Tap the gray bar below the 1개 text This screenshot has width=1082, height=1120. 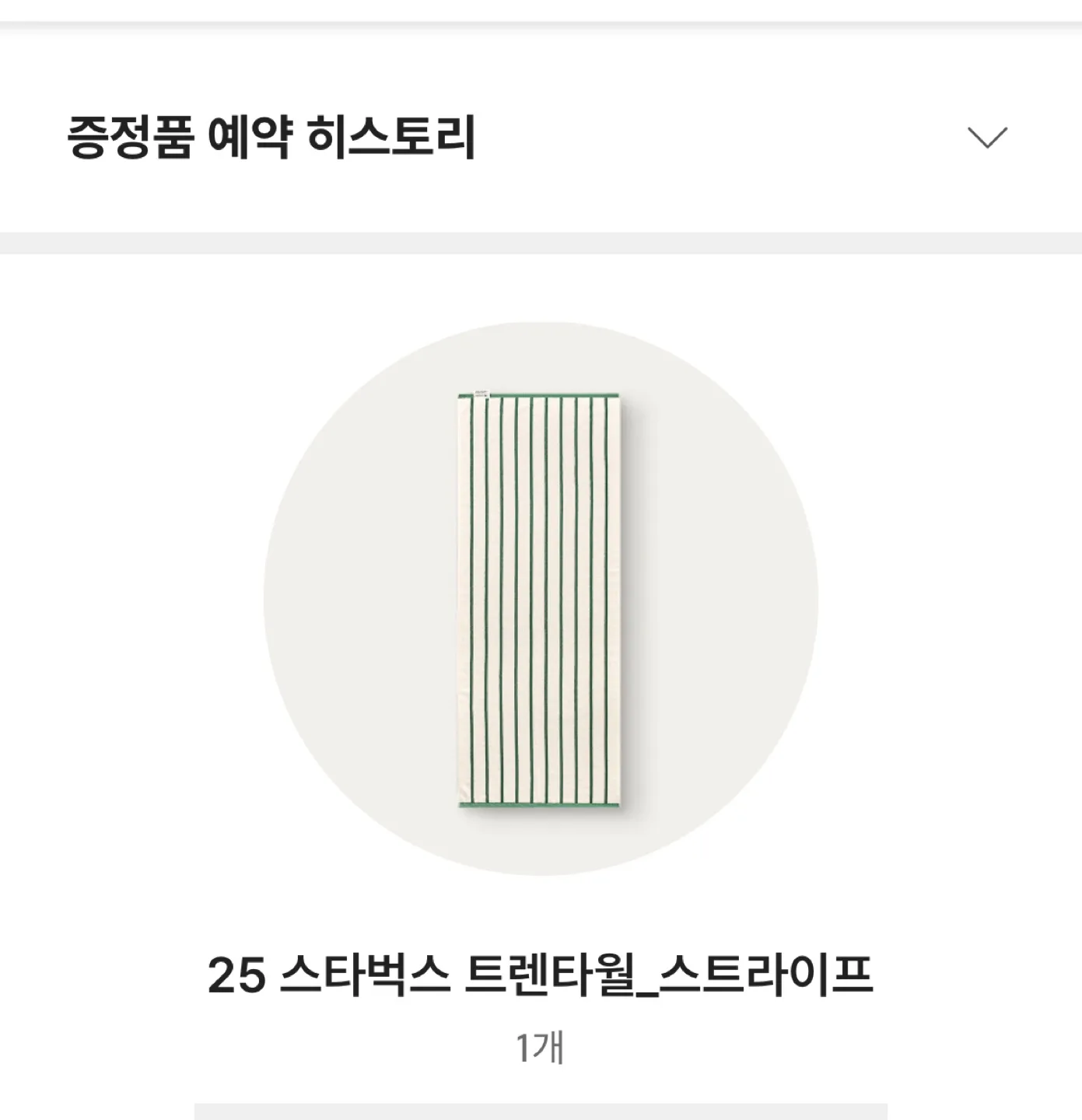[x=541, y=1111]
